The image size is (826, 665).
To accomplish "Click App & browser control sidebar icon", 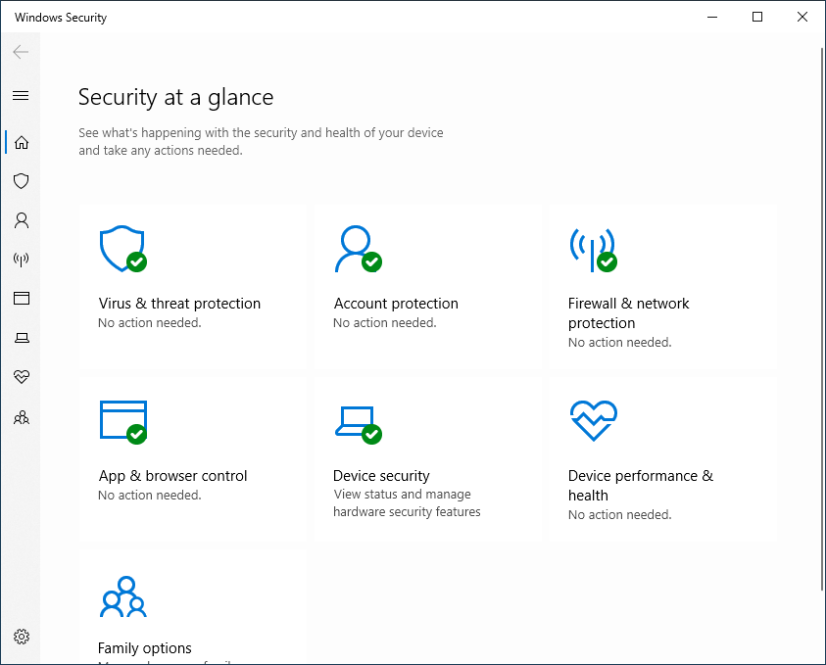I will [21, 298].
